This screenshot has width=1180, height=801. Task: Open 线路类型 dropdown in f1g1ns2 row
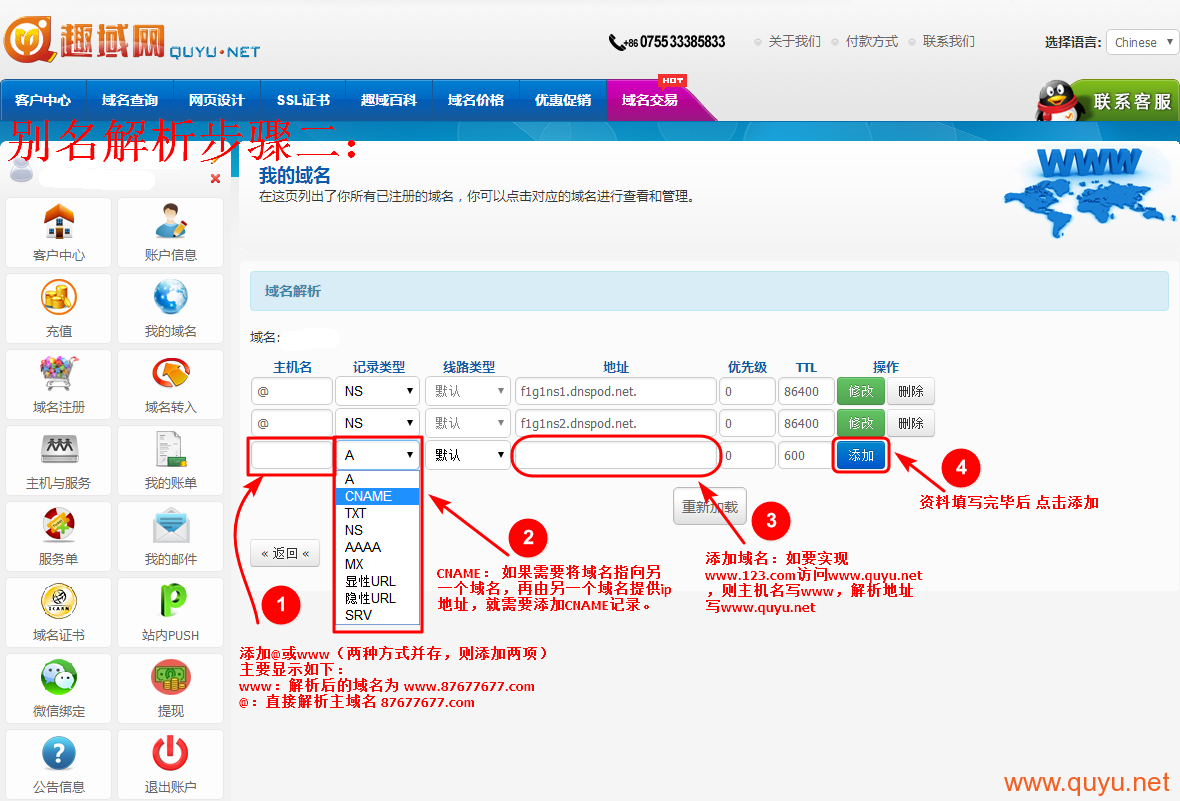tap(468, 423)
